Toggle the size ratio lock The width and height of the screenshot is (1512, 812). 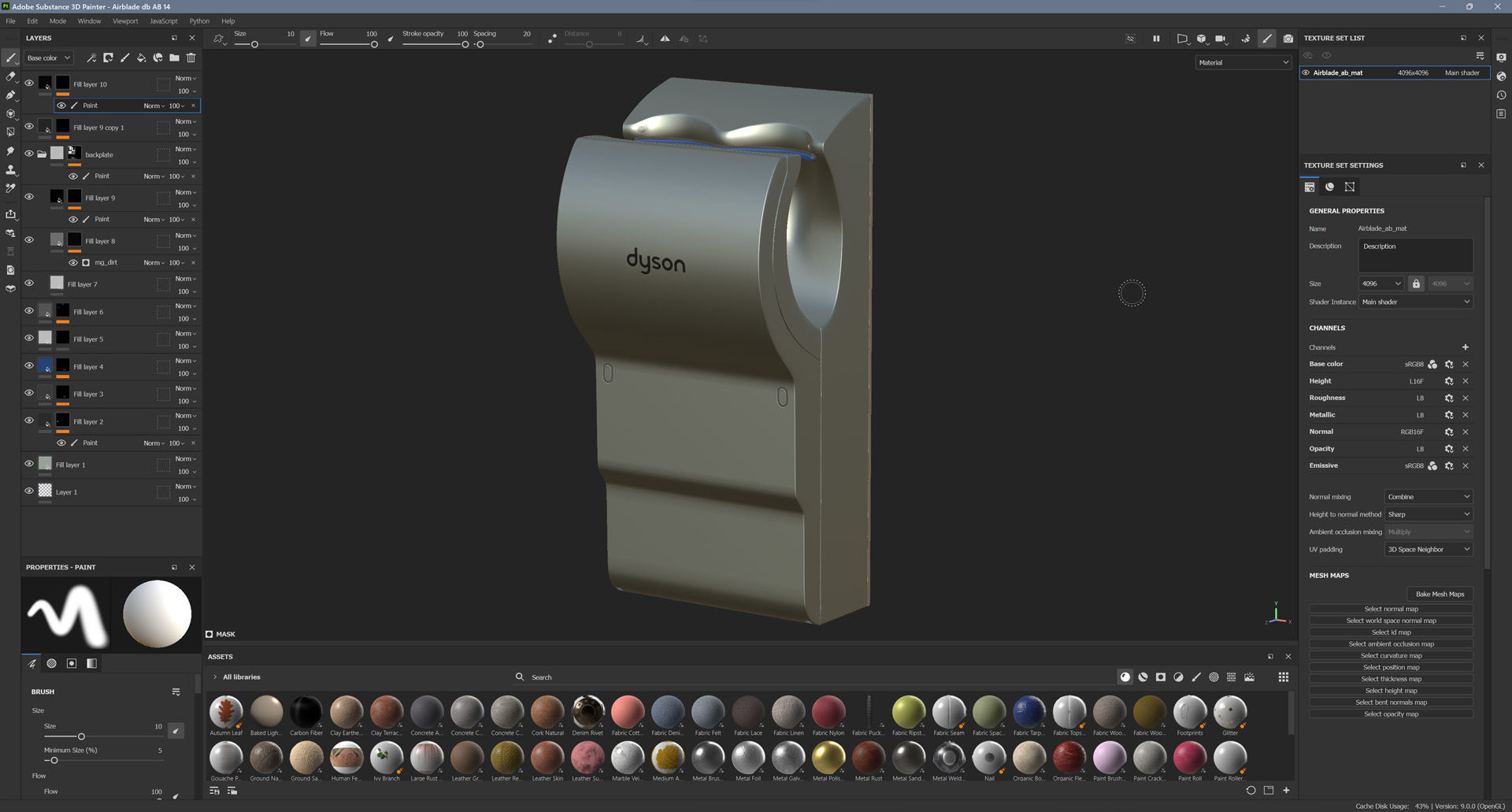pyautogui.click(x=1416, y=284)
